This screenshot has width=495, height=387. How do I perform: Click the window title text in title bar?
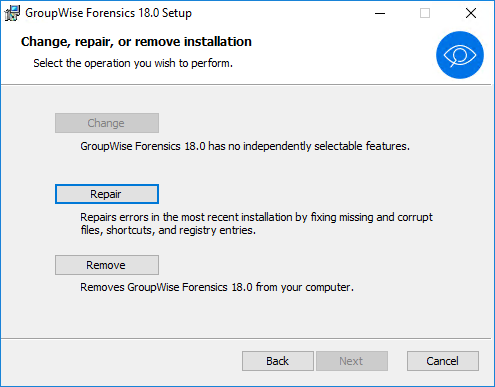(x=108, y=13)
